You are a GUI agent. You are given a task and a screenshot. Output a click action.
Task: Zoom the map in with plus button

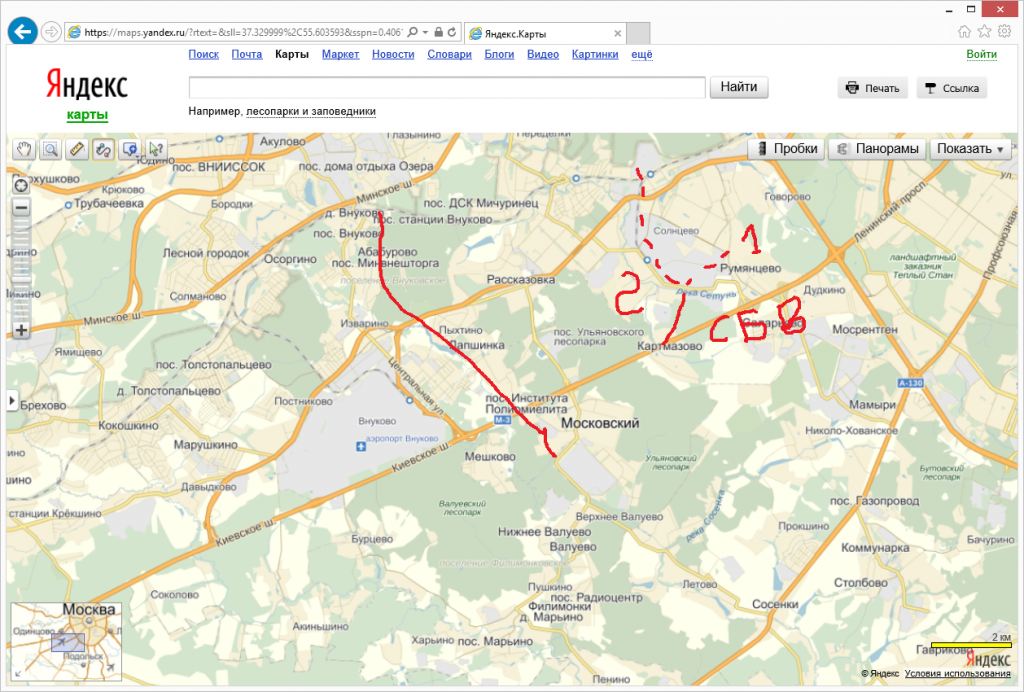pyautogui.click(x=21, y=330)
